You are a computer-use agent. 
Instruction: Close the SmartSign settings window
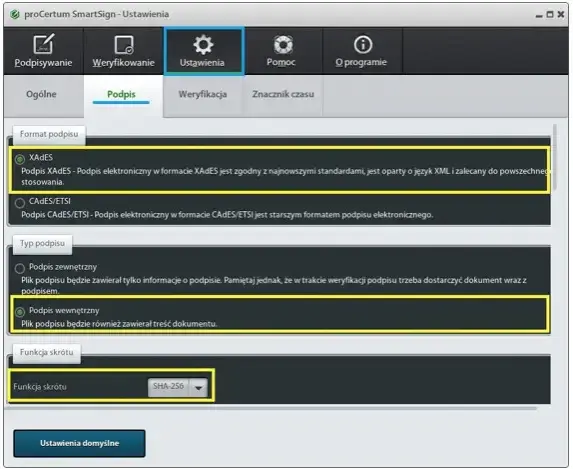[x=561, y=14]
